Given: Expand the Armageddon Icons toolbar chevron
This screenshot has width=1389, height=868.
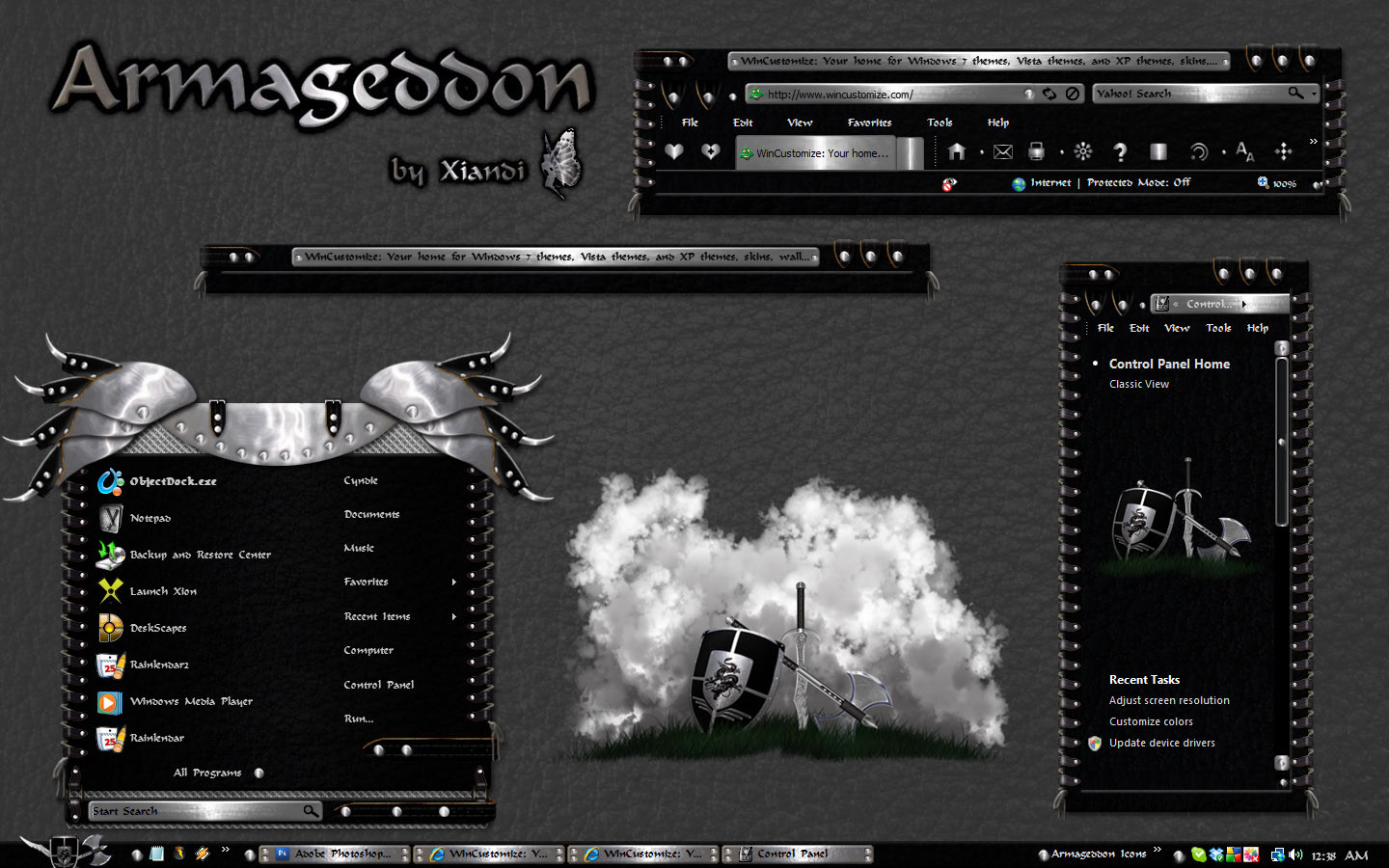Looking at the screenshot, I should [x=1157, y=850].
